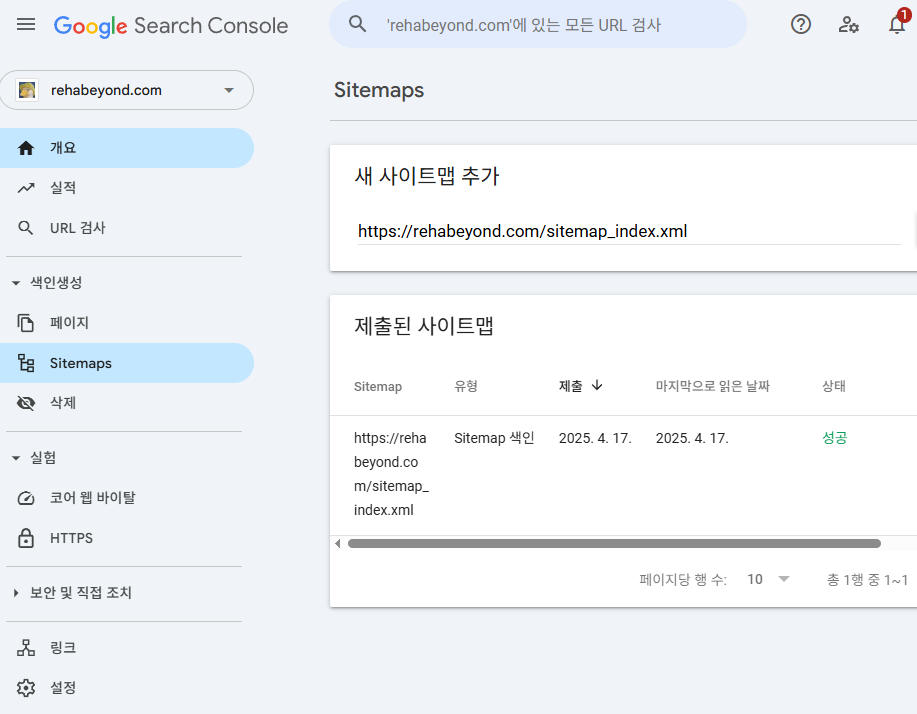Click the search magnifier icon in URL bar
Image resolution: width=917 pixels, height=714 pixels.
[357, 24]
